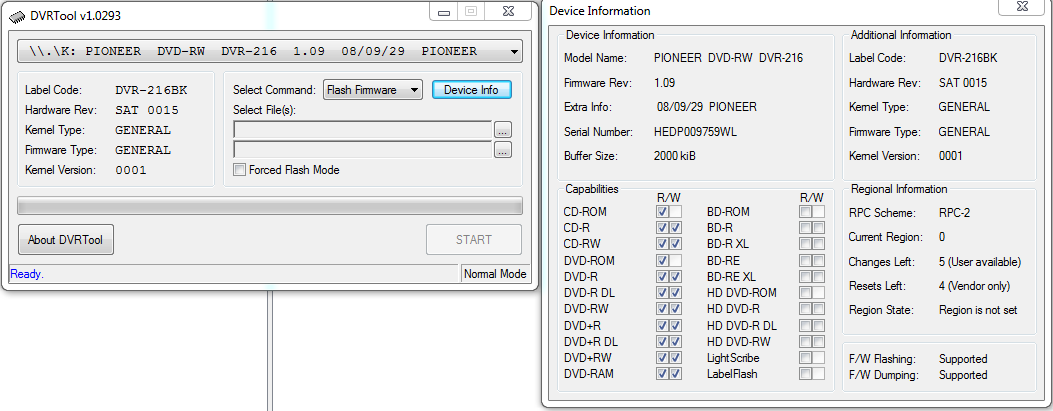Toggle the CD-RW read checkbox
Screen dimensions: 1053x411
pyautogui.click(x=663, y=244)
